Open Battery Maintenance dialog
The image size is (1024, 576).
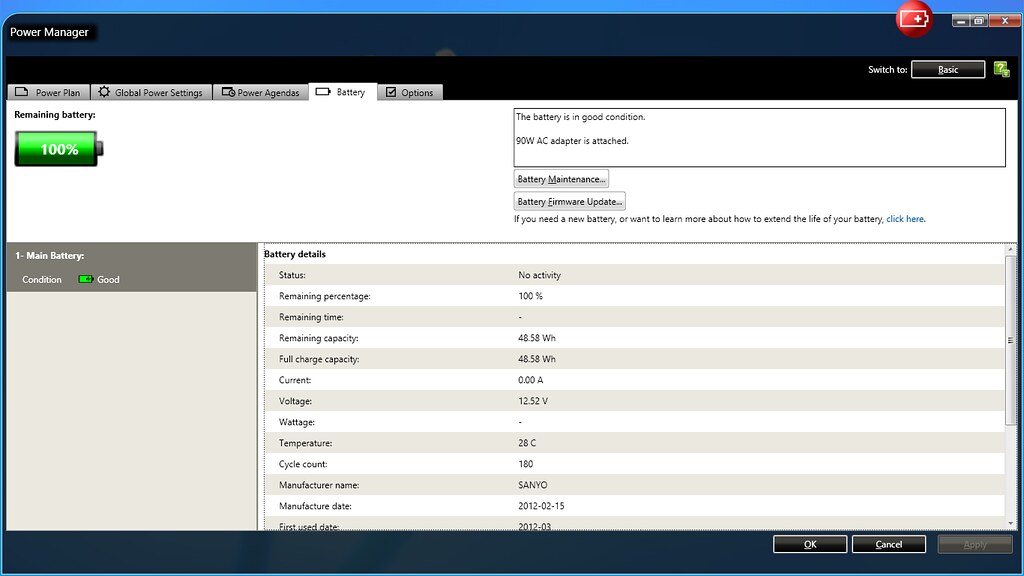pyautogui.click(x=561, y=179)
